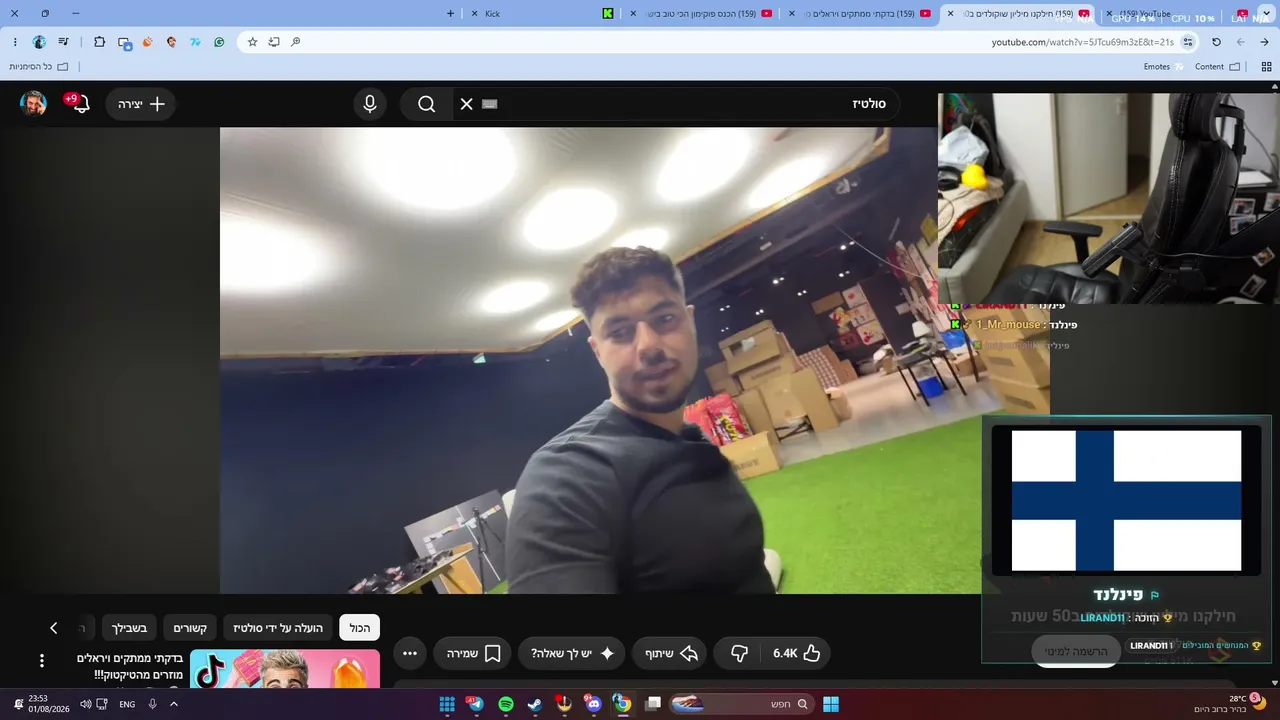Switch to the בדקתי ממתקים ויראלים tab
The width and height of the screenshot is (1280, 720).
point(858,14)
